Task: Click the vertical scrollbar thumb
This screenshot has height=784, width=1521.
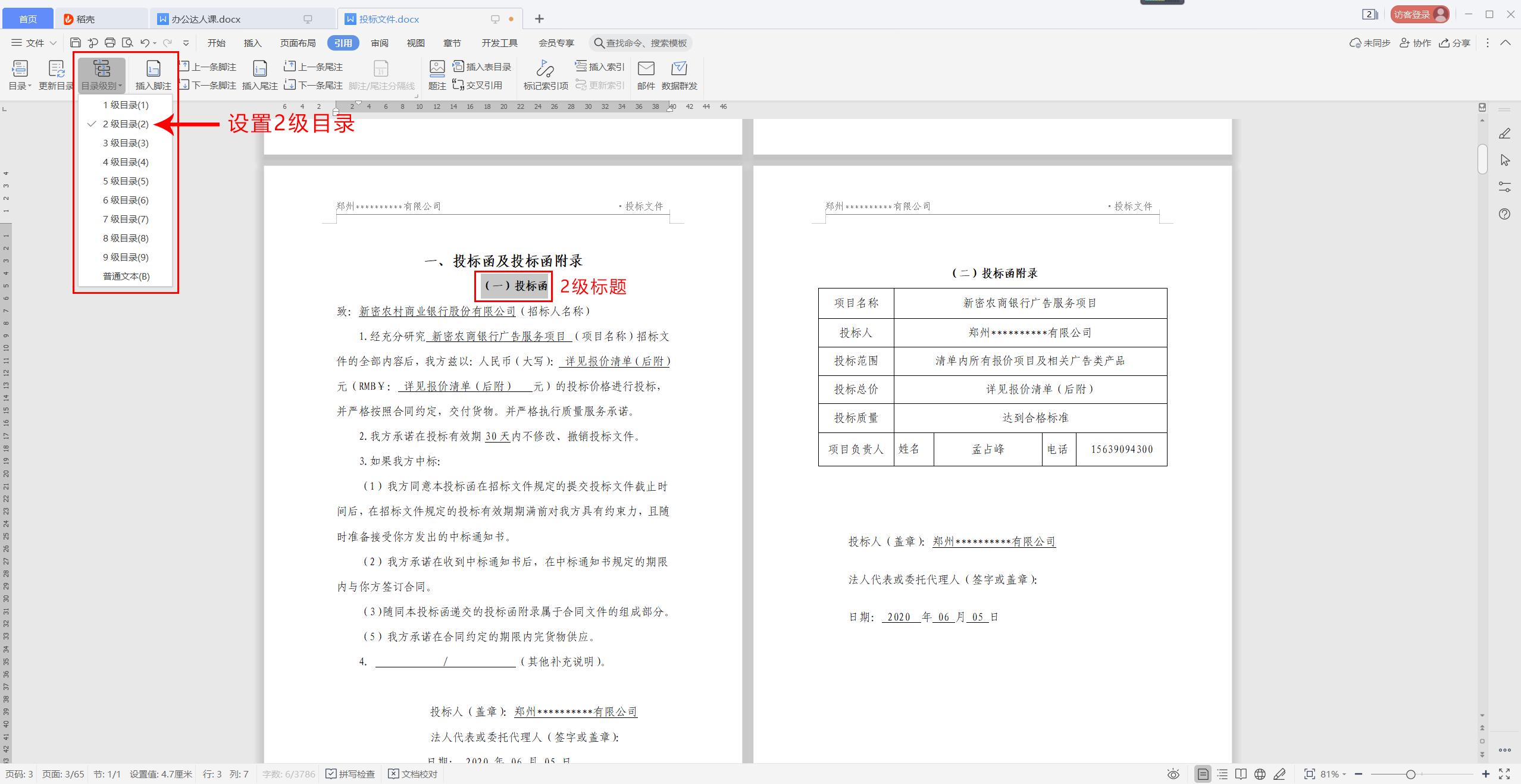Action: pyautogui.click(x=1482, y=159)
